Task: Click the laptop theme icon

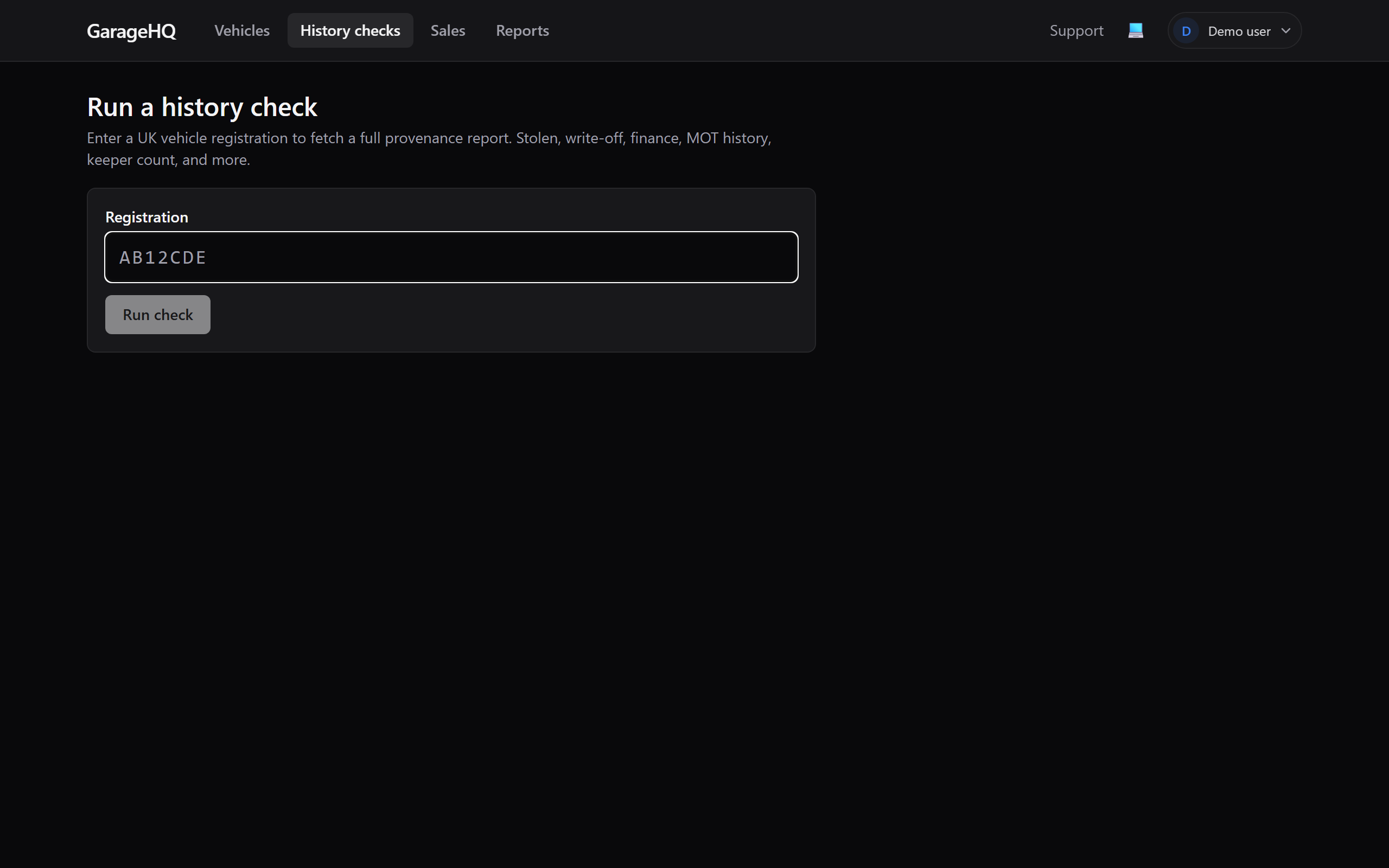Action: [1135, 30]
